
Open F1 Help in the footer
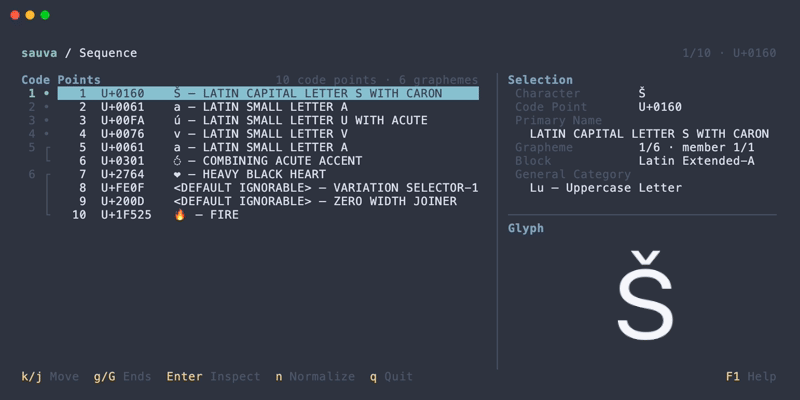(x=751, y=377)
